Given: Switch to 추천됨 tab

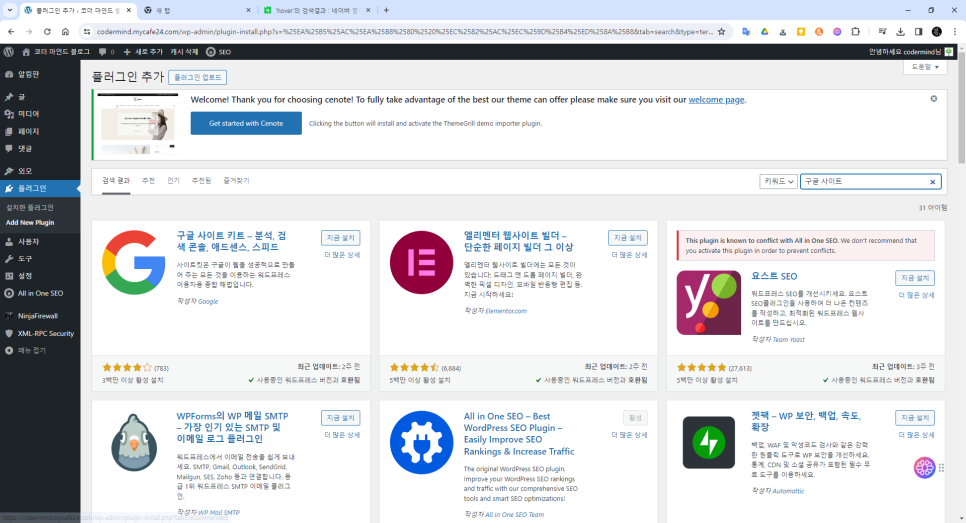Looking at the screenshot, I should [201, 180].
